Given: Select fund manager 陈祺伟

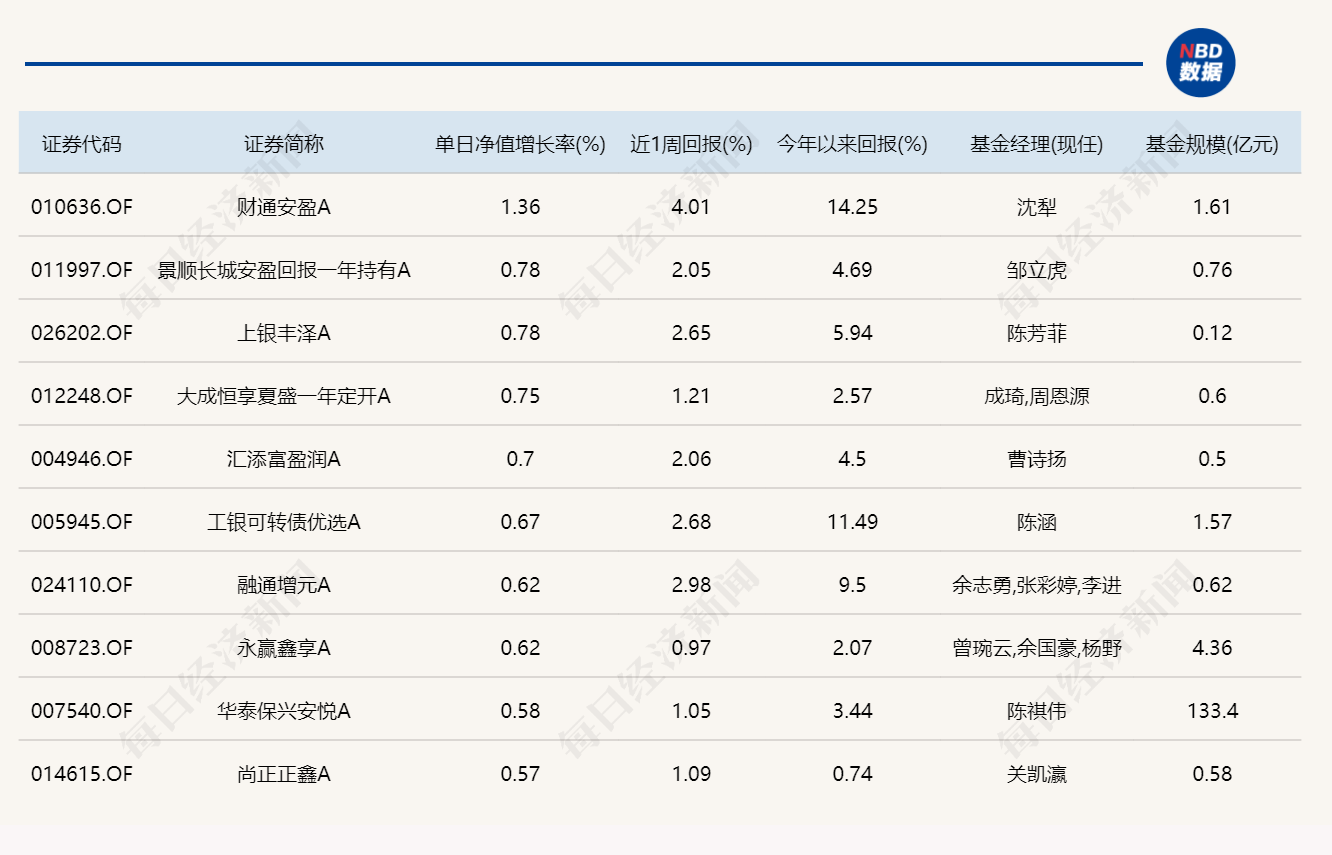Looking at the screenshot, I should 1036,711.
